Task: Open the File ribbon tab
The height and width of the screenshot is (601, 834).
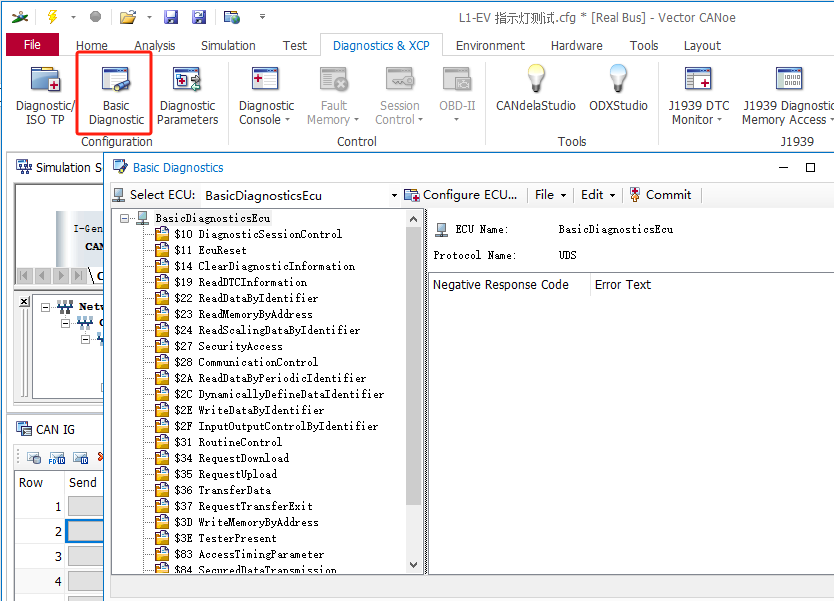Action: tap(32, 45)
